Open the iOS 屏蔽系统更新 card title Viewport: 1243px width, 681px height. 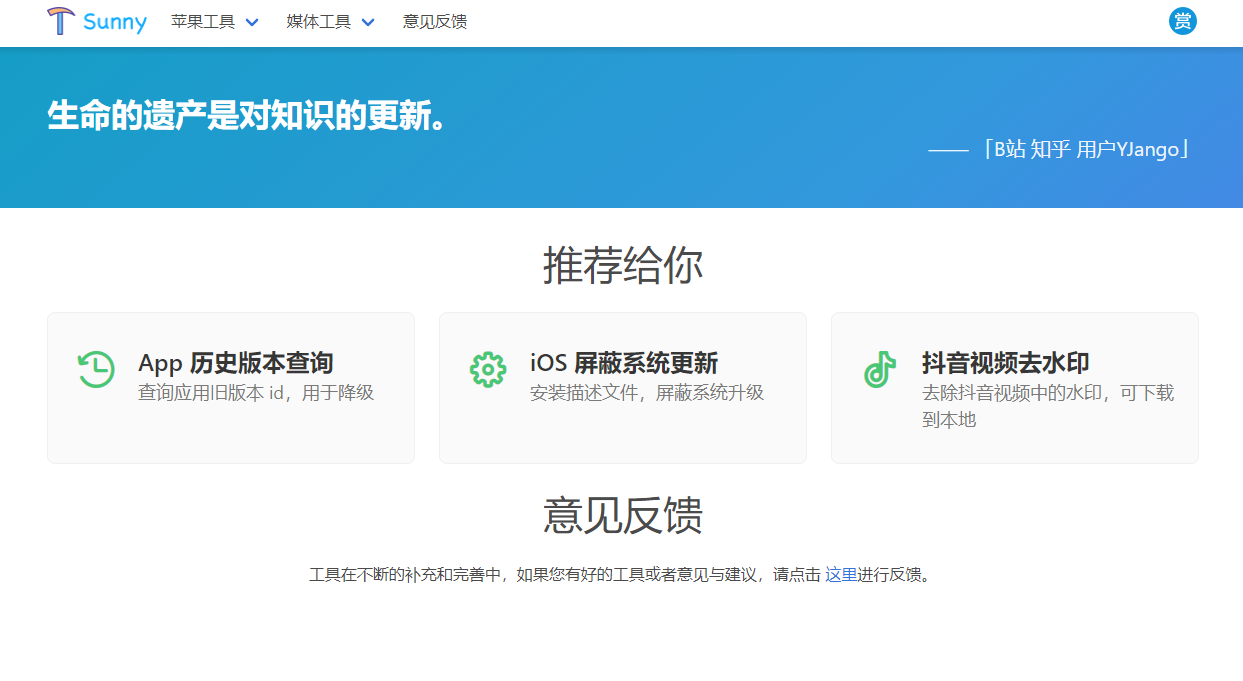point(624,363)
